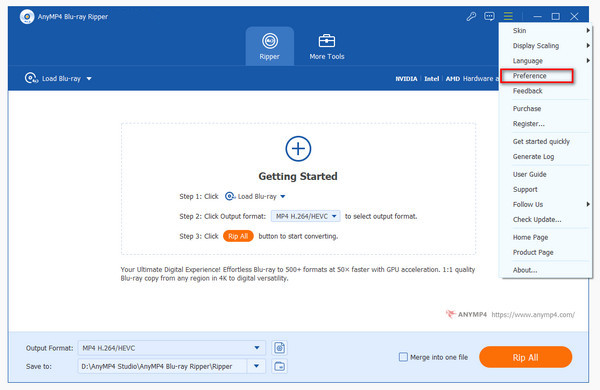
Task: Open the Step 1 Load Blu-ray dropdown arrow
Action: pyautogui.click(x=283, y=196)
